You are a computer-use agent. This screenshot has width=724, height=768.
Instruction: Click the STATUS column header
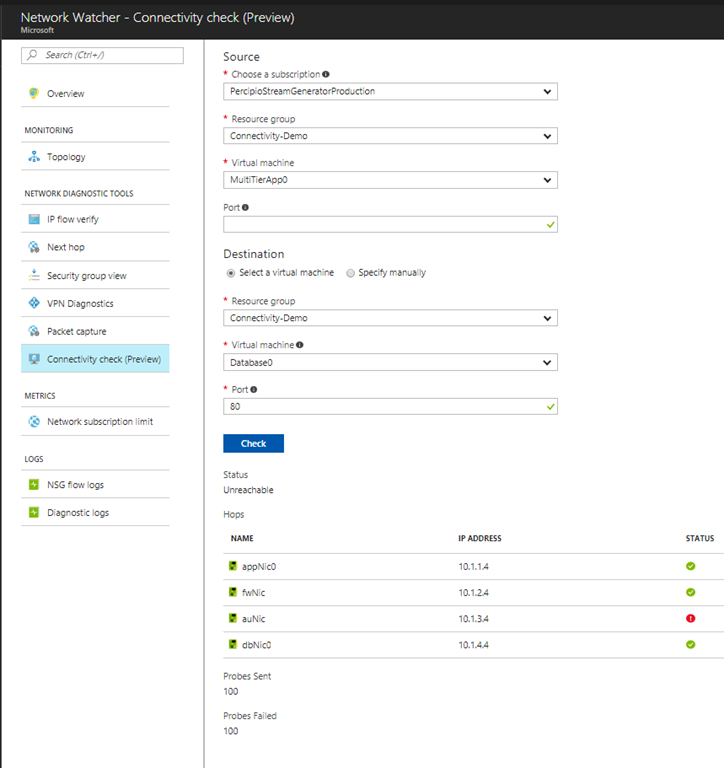[x=700, y=538]
